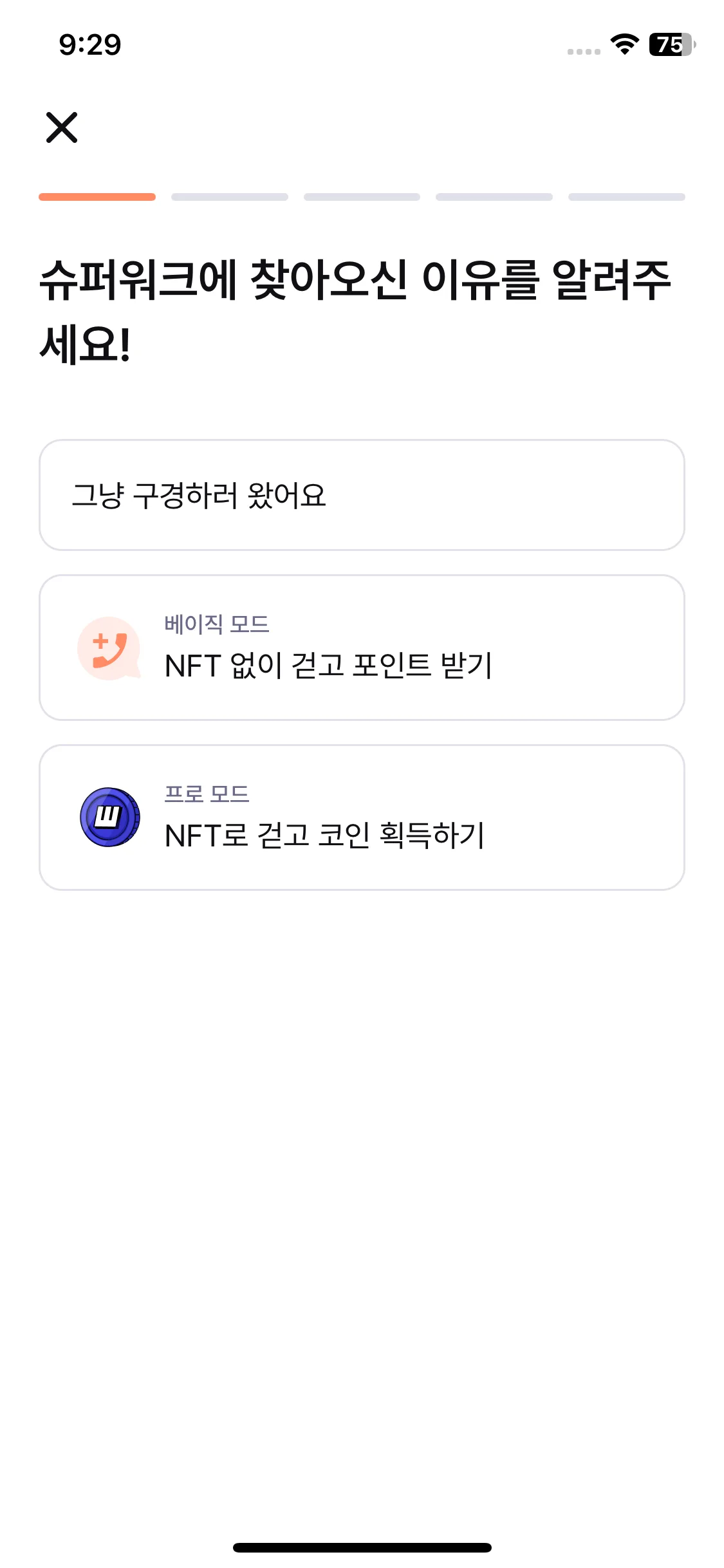This screenshot has height=1568, width=724.
Task: Click the second progress step segment
Action: click(230, 197)
